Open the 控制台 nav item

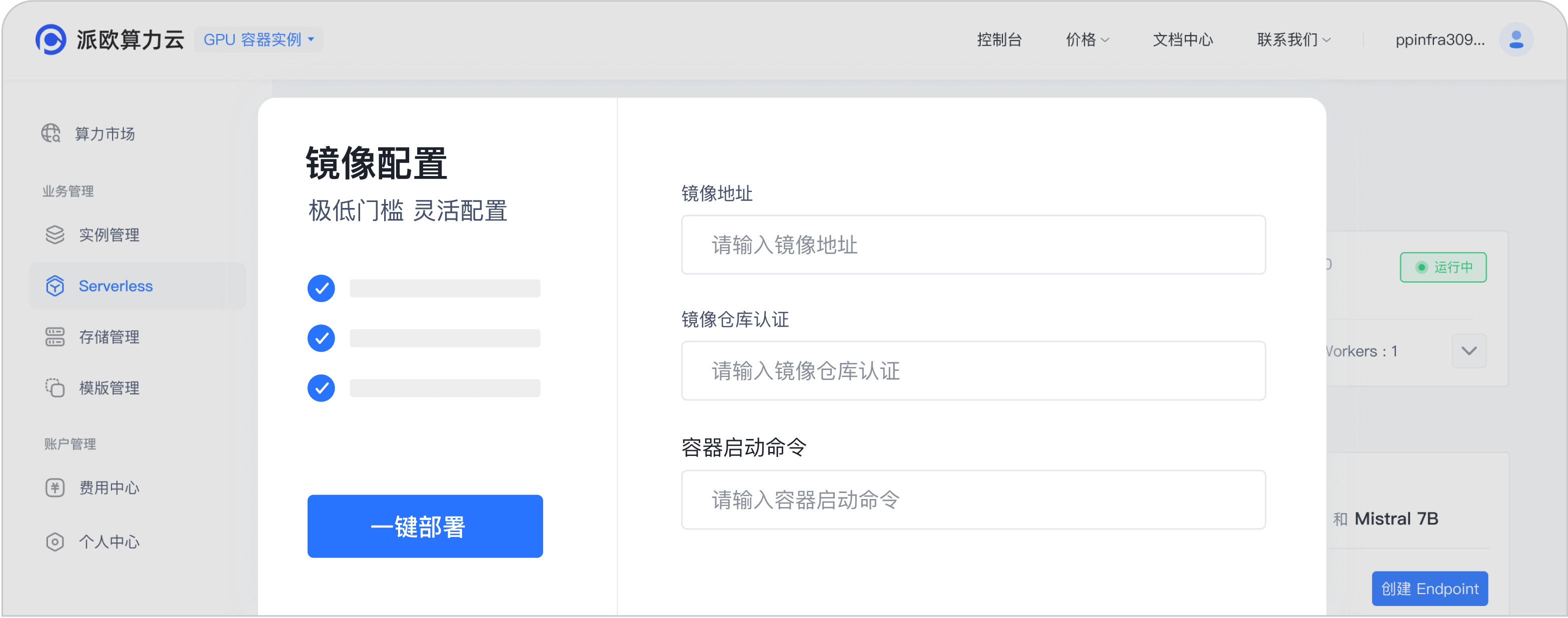pyautogui.click(x=999, y=39)
